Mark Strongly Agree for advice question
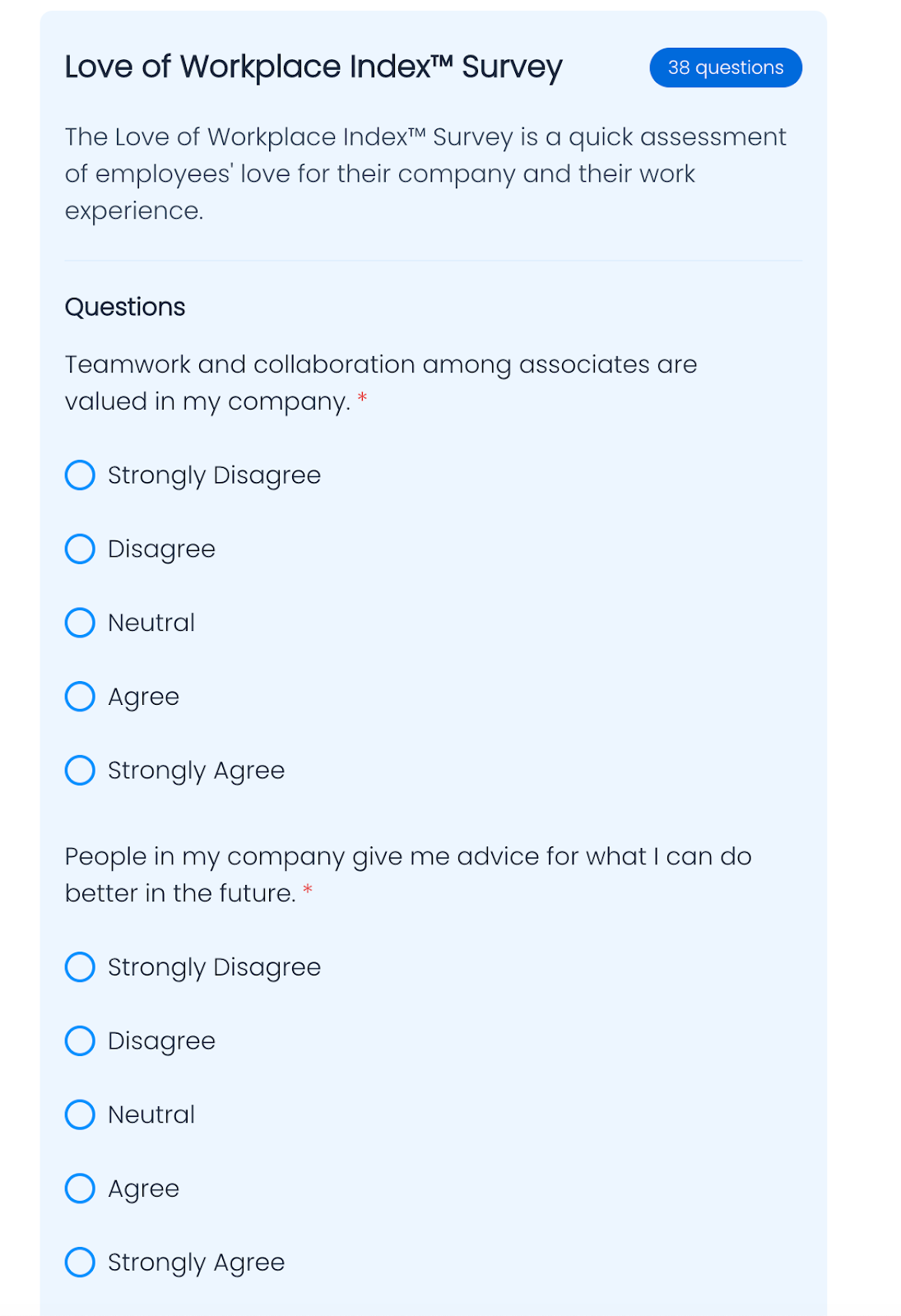Screen dimensions: 901x1316 [x=80, y=1263]
